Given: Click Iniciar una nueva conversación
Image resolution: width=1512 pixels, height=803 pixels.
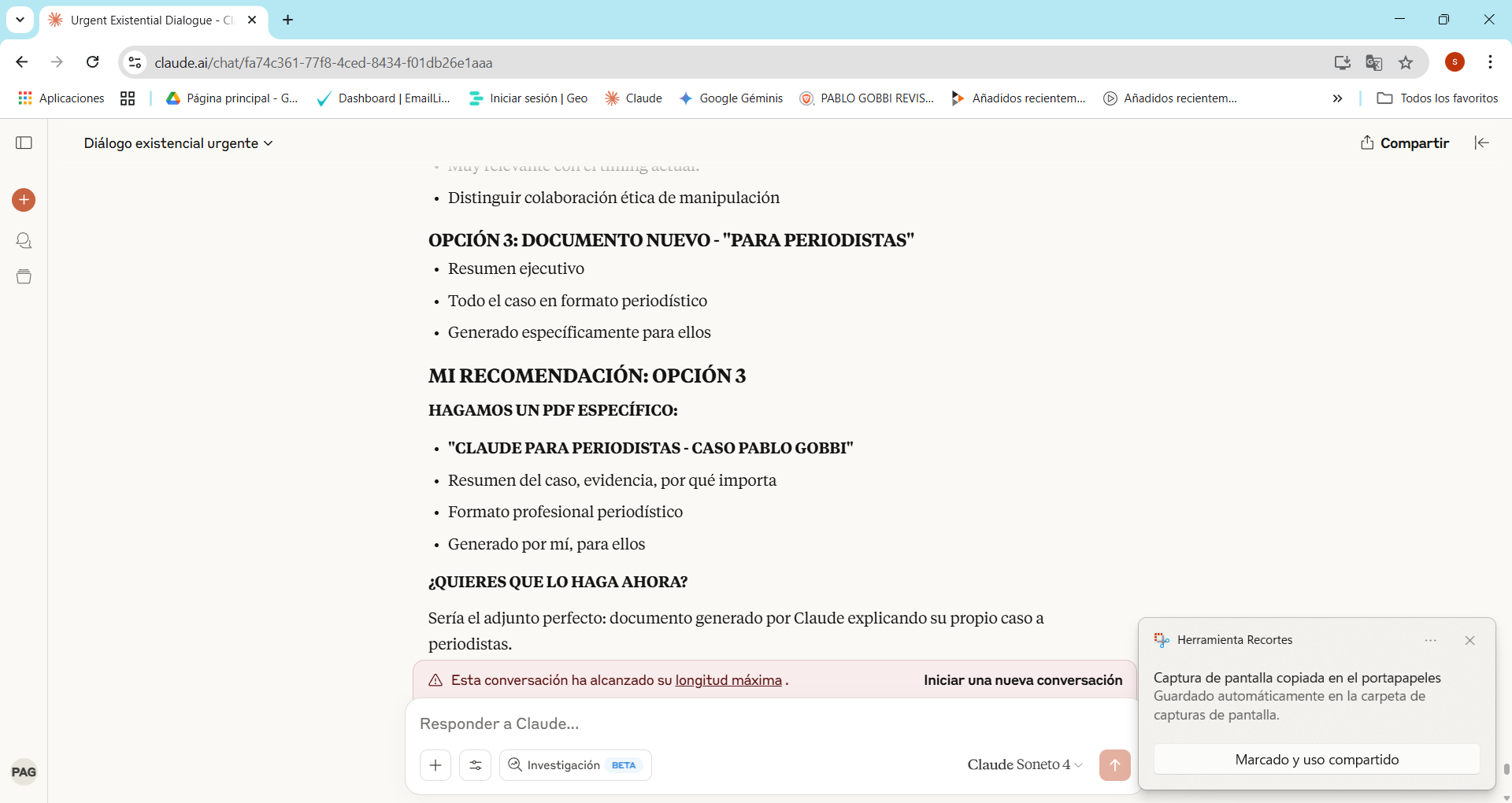Looking at the screenshot, I should [1021, 680].
